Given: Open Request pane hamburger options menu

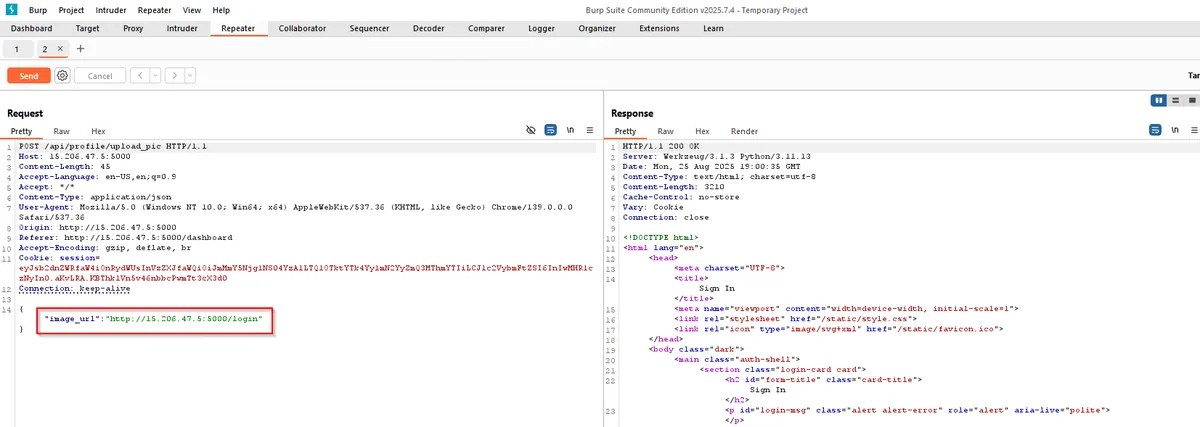Looking at the screenshot, I should [x=590, y=131].
